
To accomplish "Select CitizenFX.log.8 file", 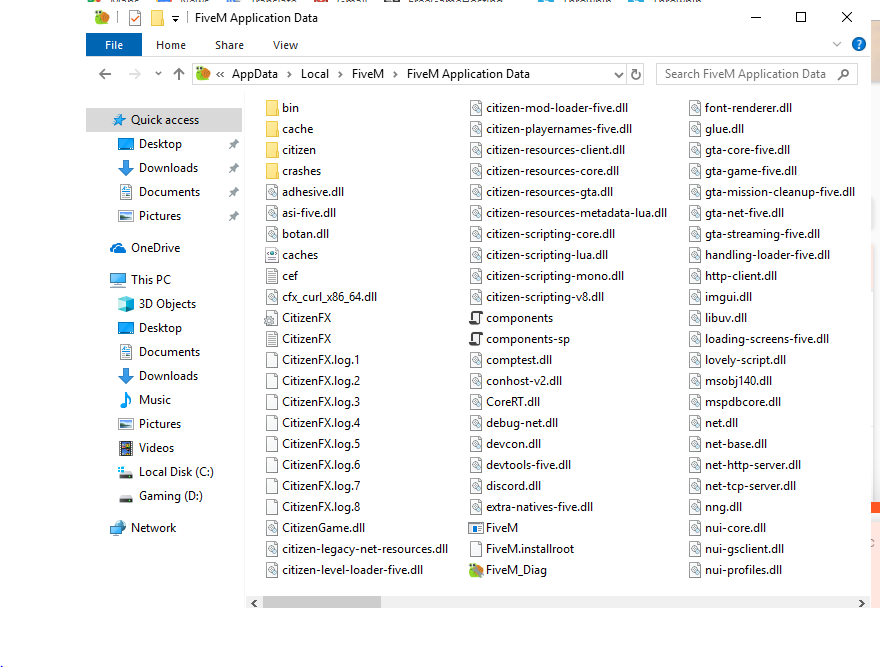I will coord(313,507).
